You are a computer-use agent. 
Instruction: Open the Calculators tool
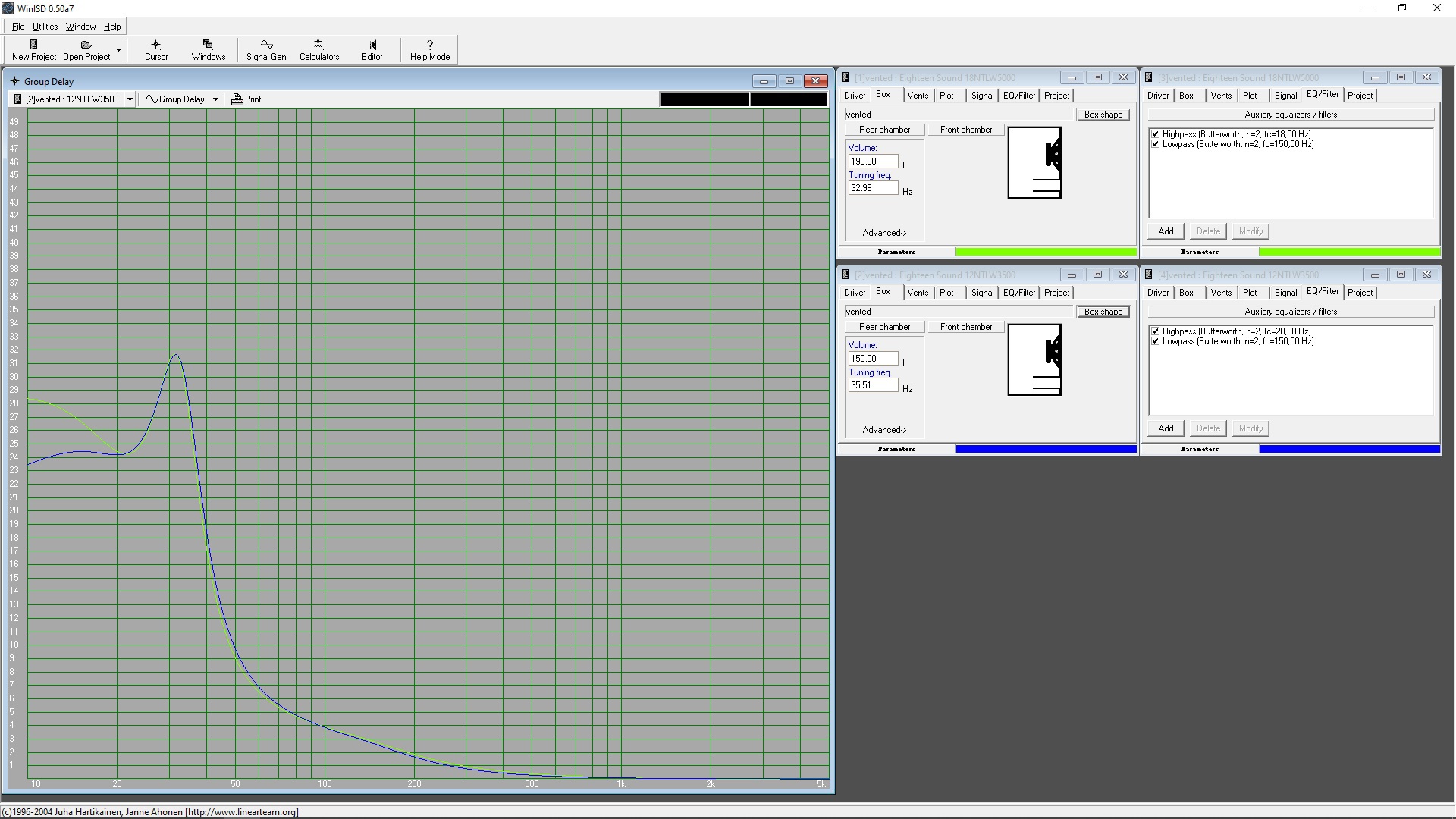point(318,45)
